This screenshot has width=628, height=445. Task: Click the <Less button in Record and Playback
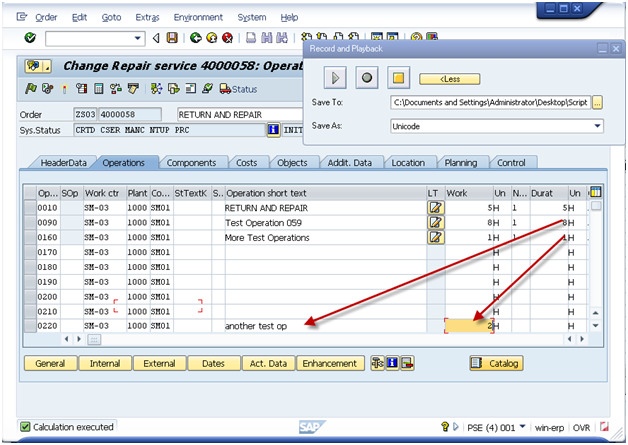pos(449,79)
